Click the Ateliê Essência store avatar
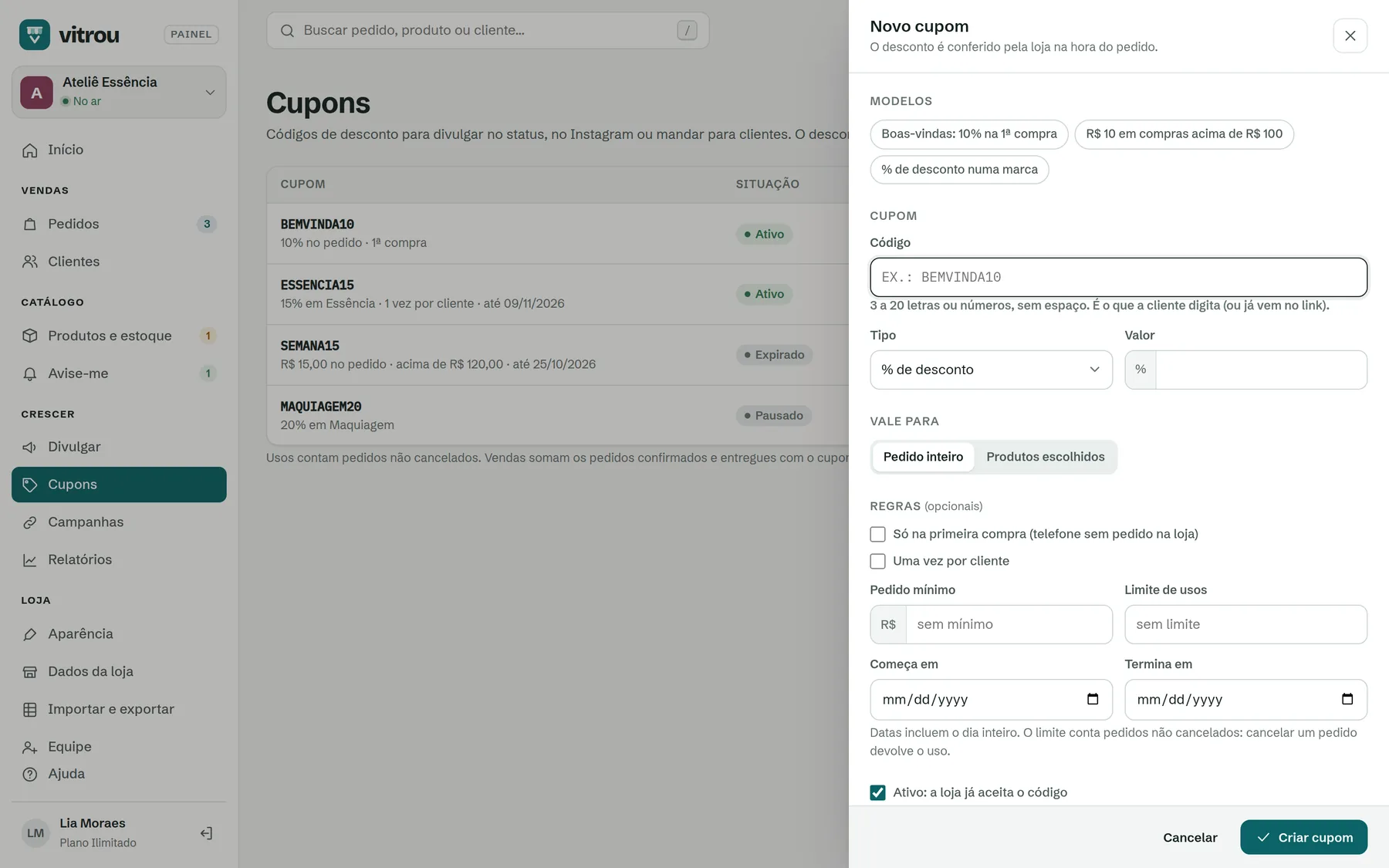 coord(36,93)
